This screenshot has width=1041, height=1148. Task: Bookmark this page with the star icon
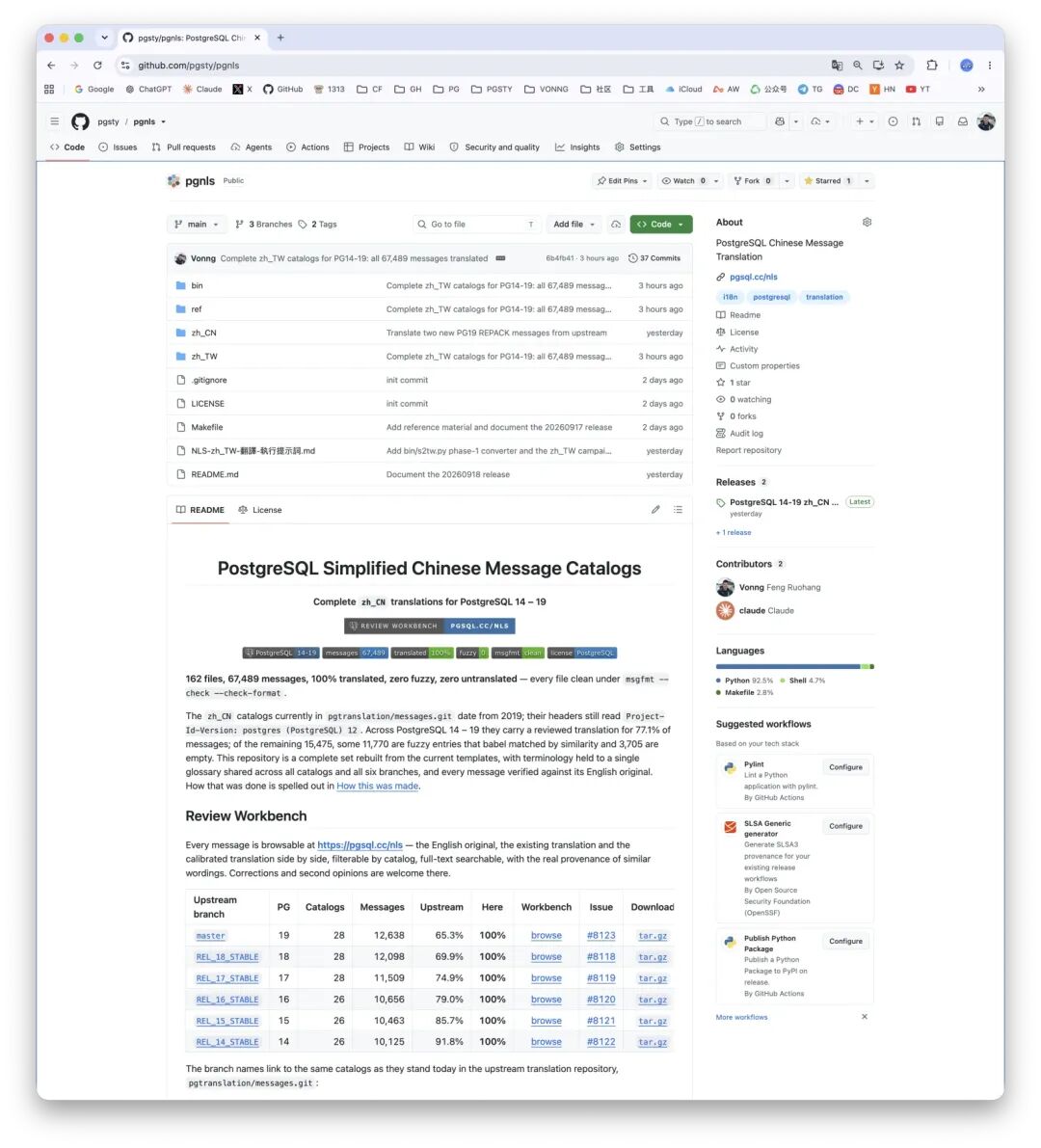pos(899,66)
